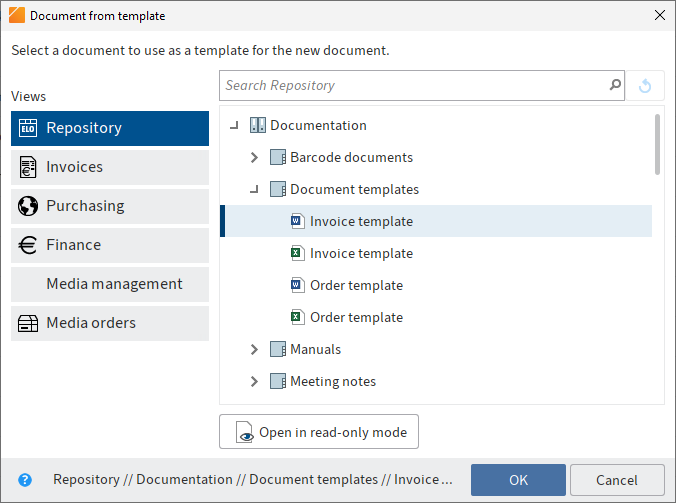Click the Excel icon of Invoice template
Image resolution: width=676 pixels, height=503 pixels.
tap(297, 253)
